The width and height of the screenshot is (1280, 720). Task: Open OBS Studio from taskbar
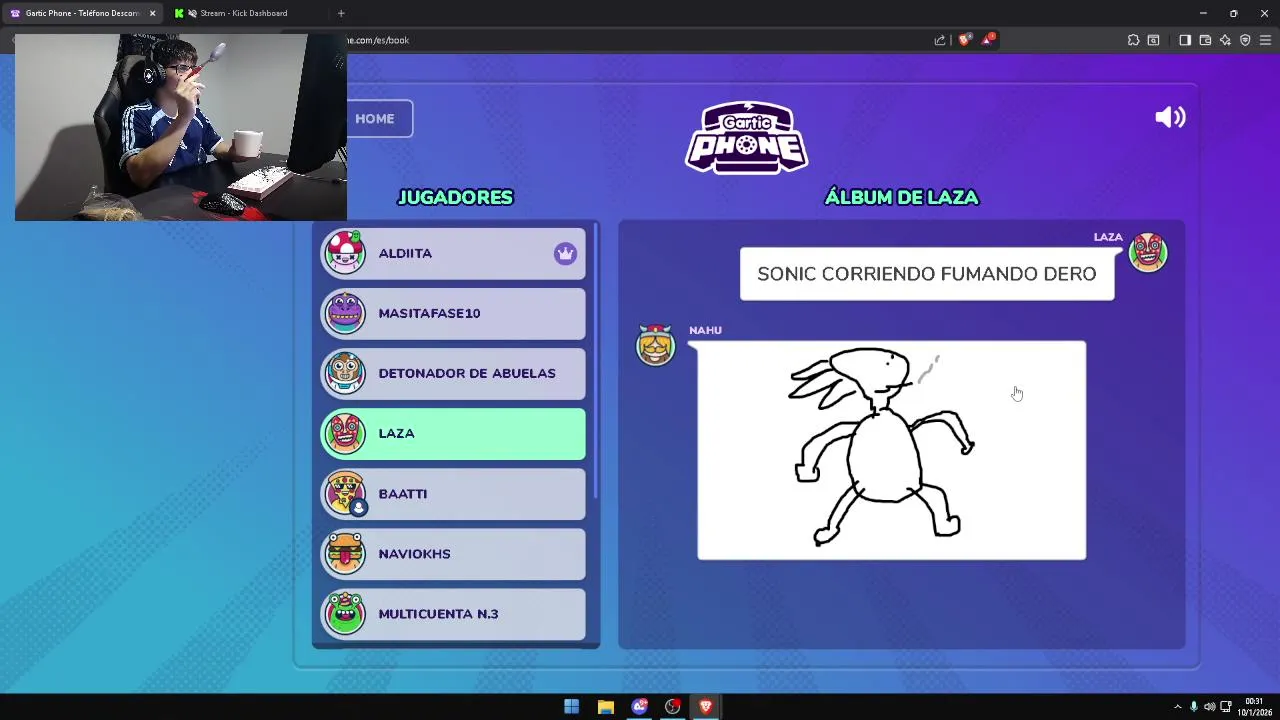tap(672, 707)
